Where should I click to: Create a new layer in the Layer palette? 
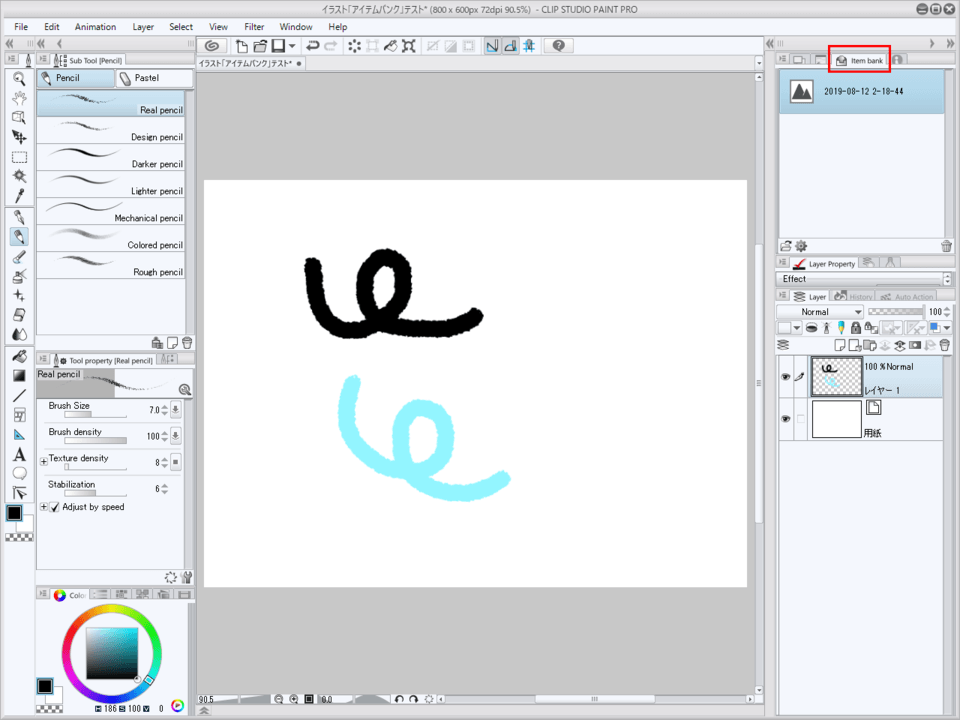point(840,345)
